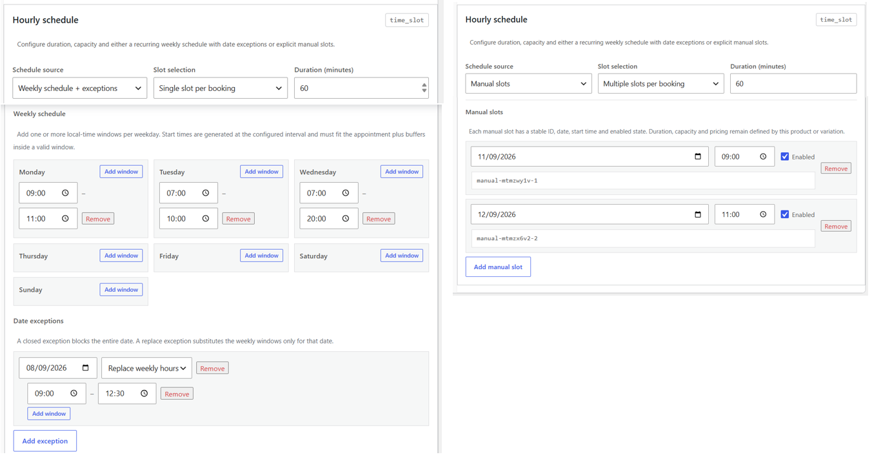Open the Manual slots schedule source dropdown
The height and width of the screenshot is (459, 872).
(x=528, y=83)
